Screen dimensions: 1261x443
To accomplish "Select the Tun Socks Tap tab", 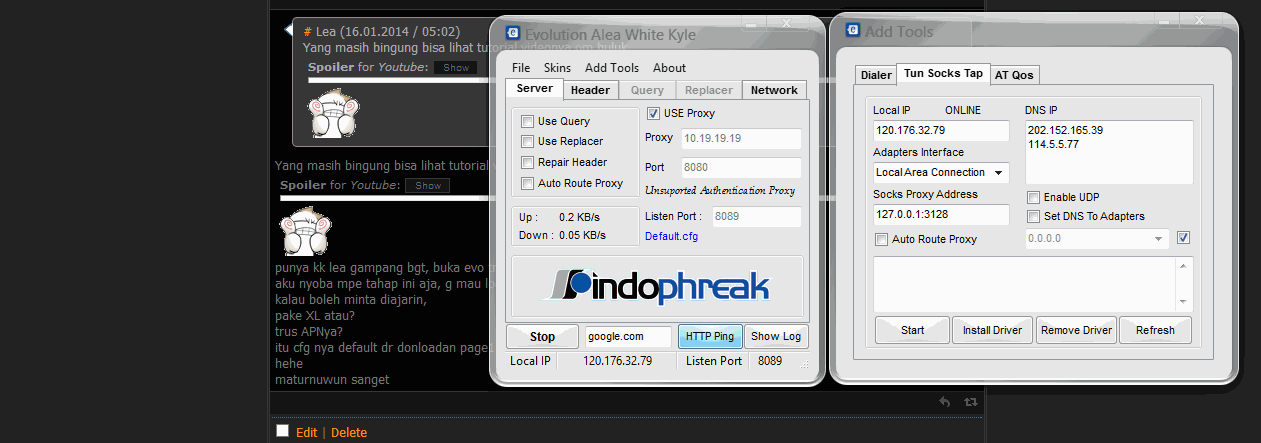I will (943, 73).
